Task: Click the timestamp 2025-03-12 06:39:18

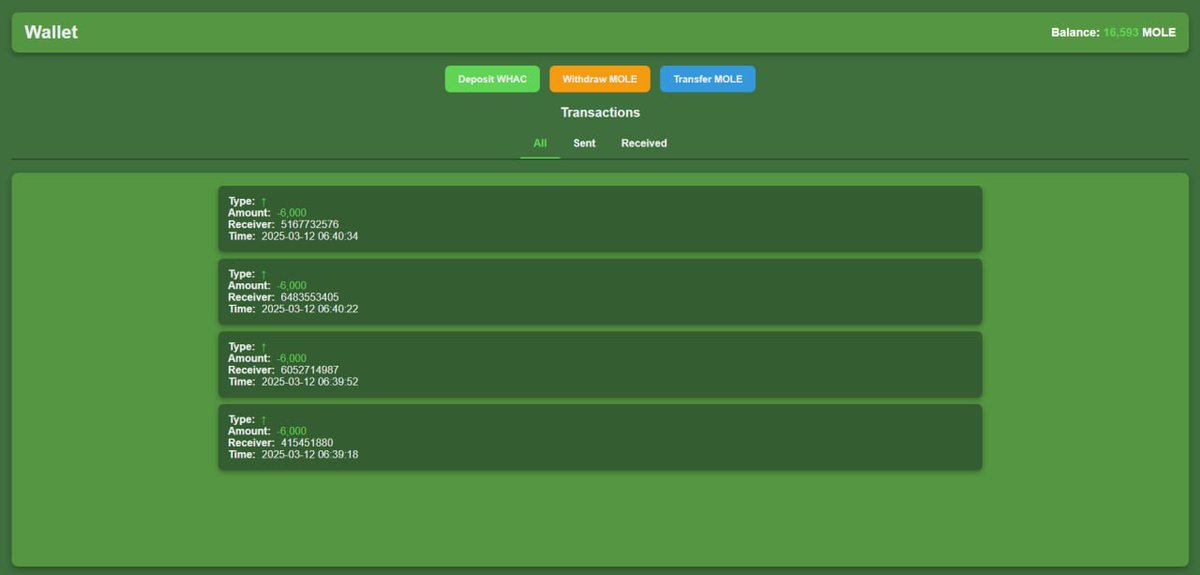Action: (310, 455)
